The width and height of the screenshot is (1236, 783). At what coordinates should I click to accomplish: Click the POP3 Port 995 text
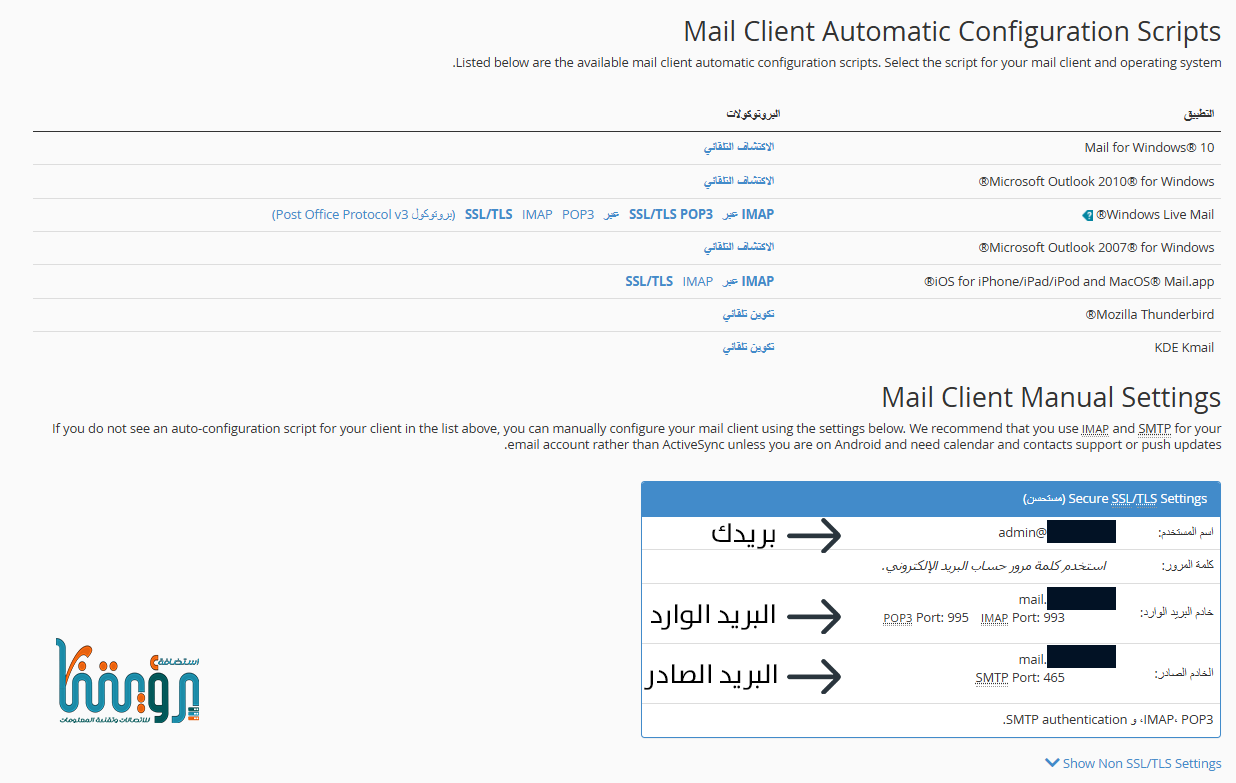(x=926, y=617)
